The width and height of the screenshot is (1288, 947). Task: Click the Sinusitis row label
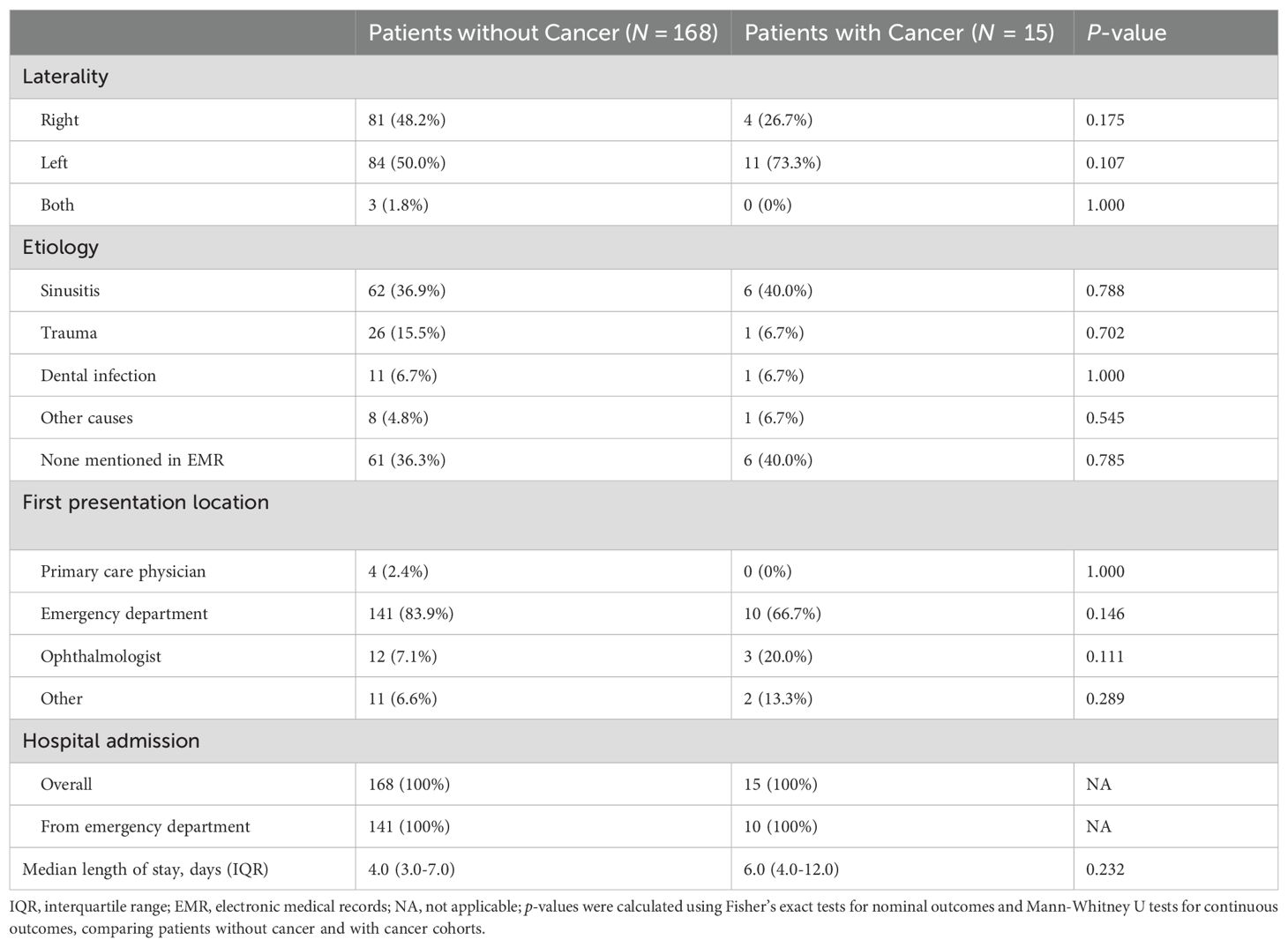click(70, 290)
